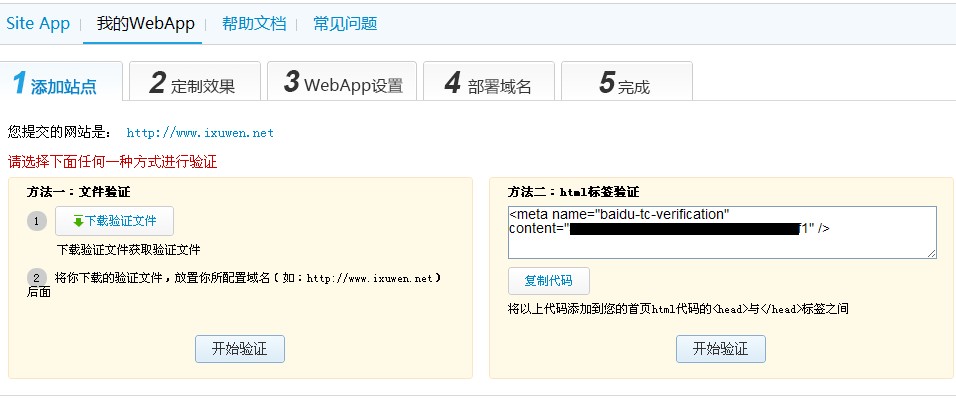The height and width of the screenshot is (409, 956).
Task: Click the step 2 circle under 文件验证
Action: (x=37, y=277)
